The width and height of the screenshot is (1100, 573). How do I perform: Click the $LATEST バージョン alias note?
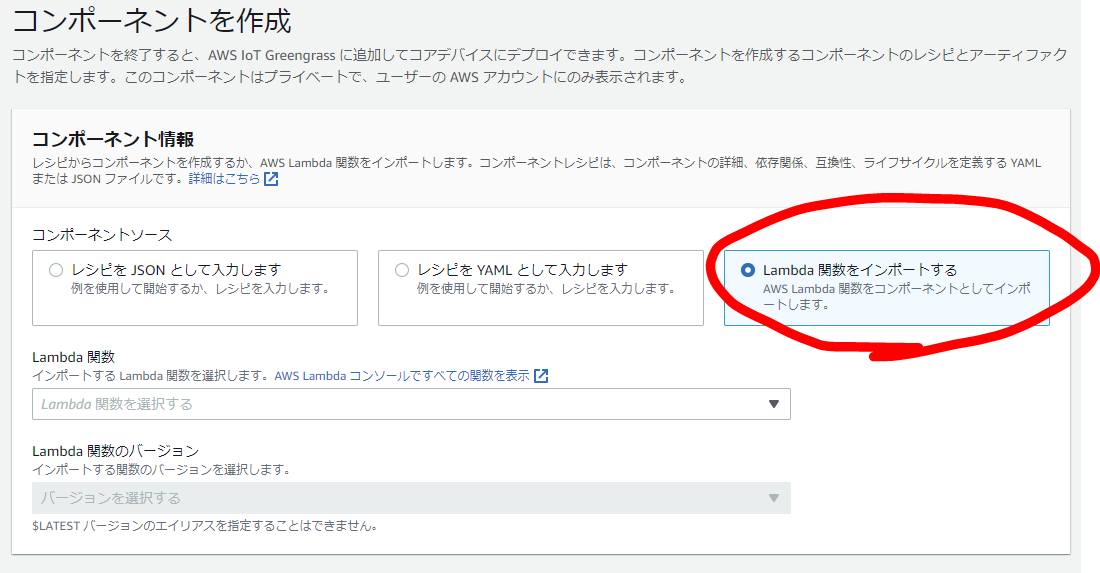pyautogui.click(x=205, y=525)
